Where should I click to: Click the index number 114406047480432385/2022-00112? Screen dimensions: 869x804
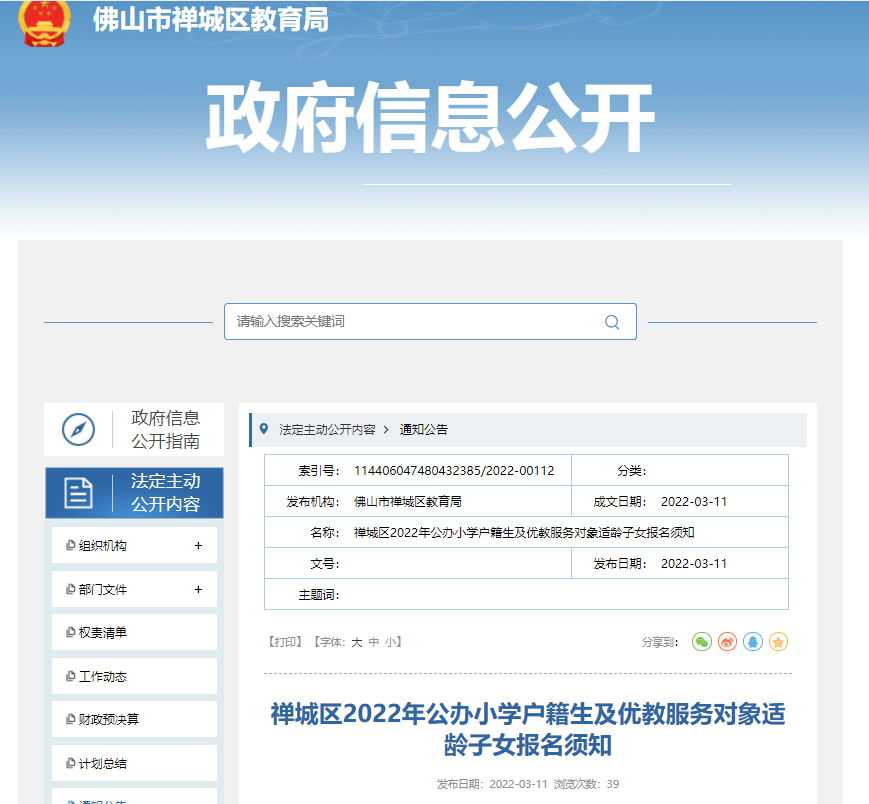coord(454,470)
